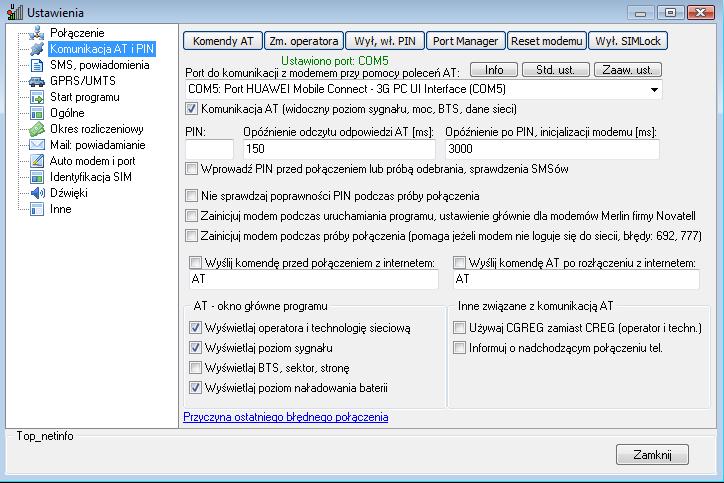Screen dimensions: 724x483
Task: Click the Połączenie icon in sidebar tree
Action: point(37,33)
